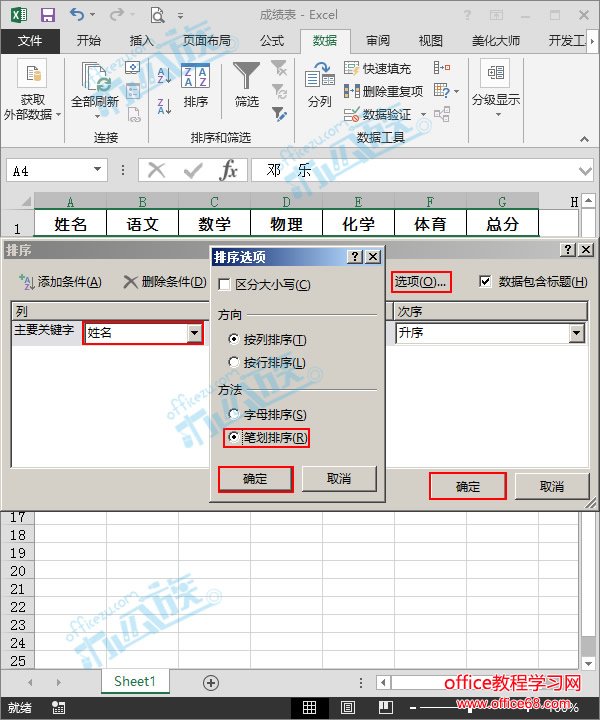Click the Excel logo icon in title bar

19,15
